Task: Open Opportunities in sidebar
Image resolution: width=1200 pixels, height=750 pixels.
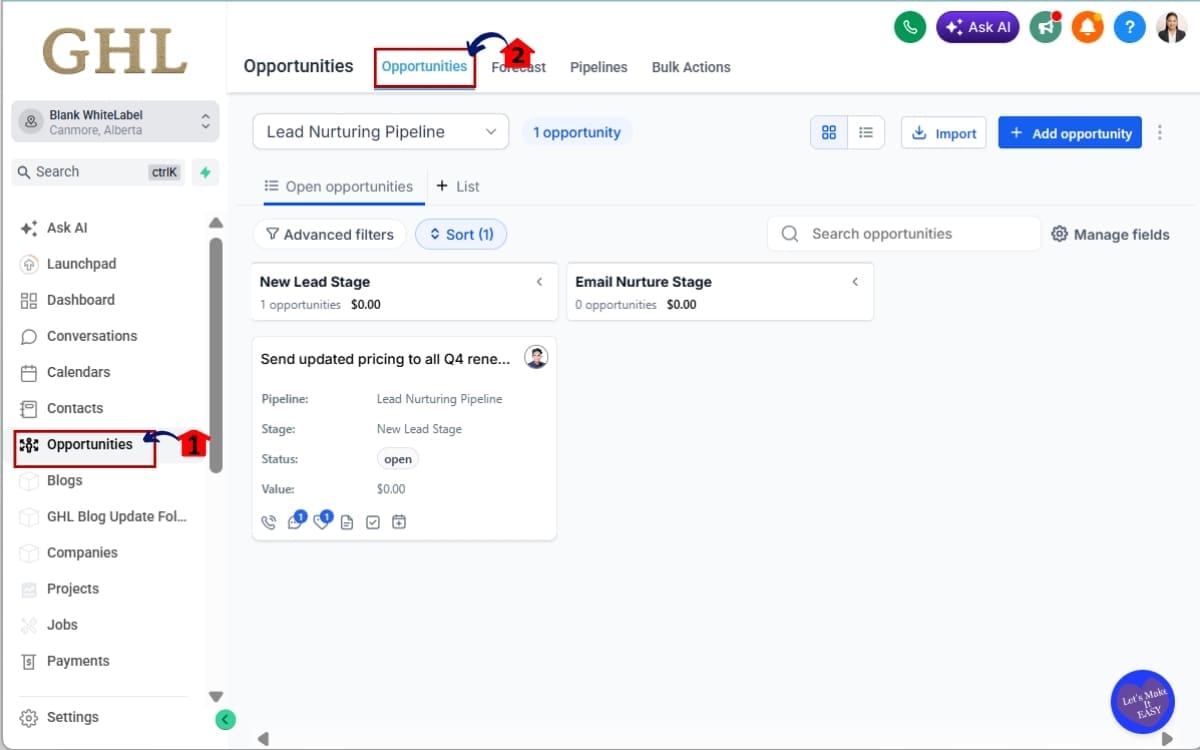Action: click(x=89, y=445)
